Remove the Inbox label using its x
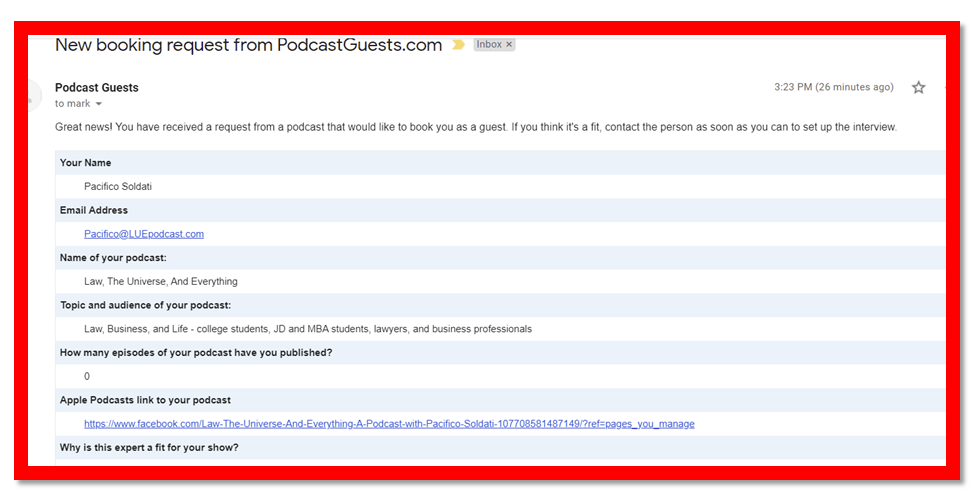Viewport: 978px width, 500px height. click(509, 45)
